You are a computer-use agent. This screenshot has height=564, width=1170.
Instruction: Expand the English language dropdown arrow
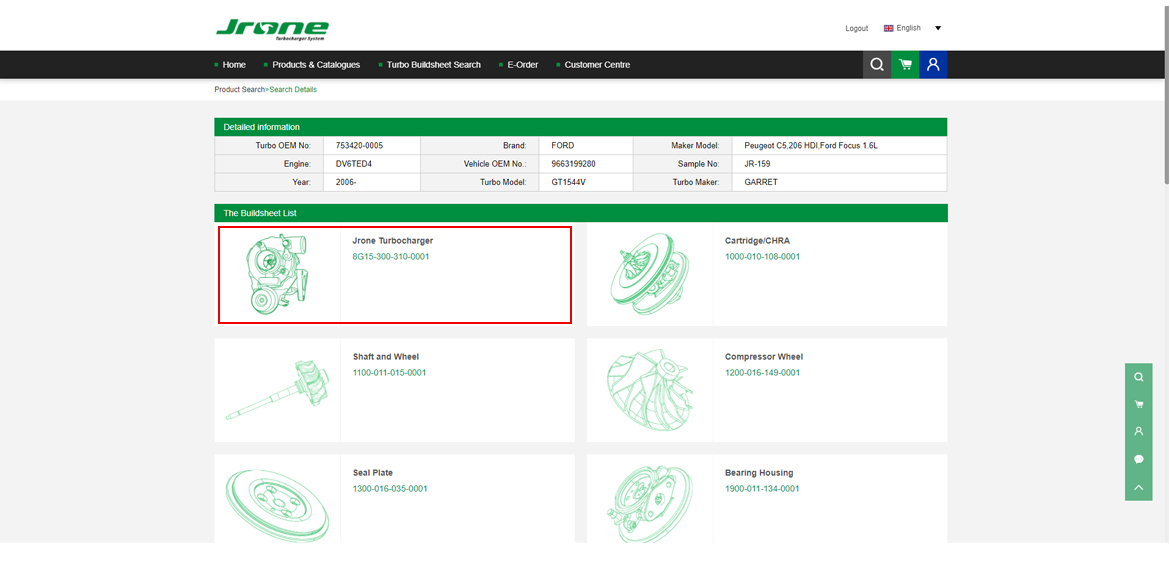(938, 28)
